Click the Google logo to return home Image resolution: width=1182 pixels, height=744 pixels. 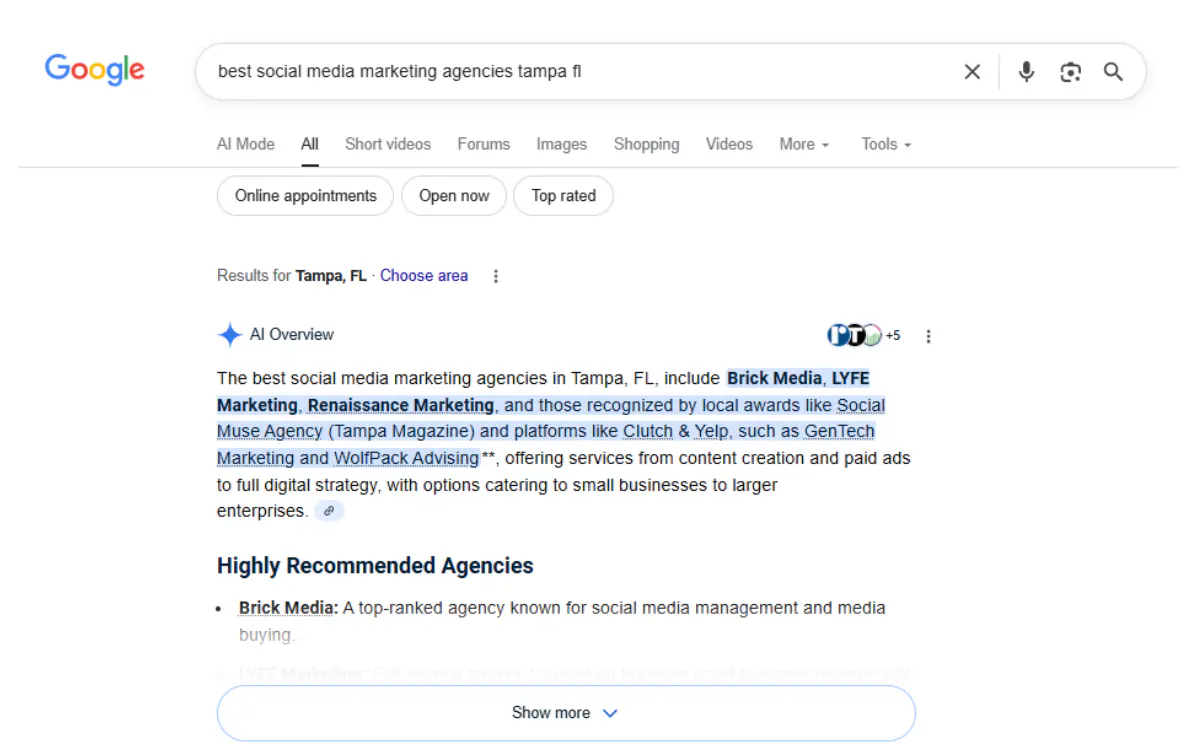94,69
